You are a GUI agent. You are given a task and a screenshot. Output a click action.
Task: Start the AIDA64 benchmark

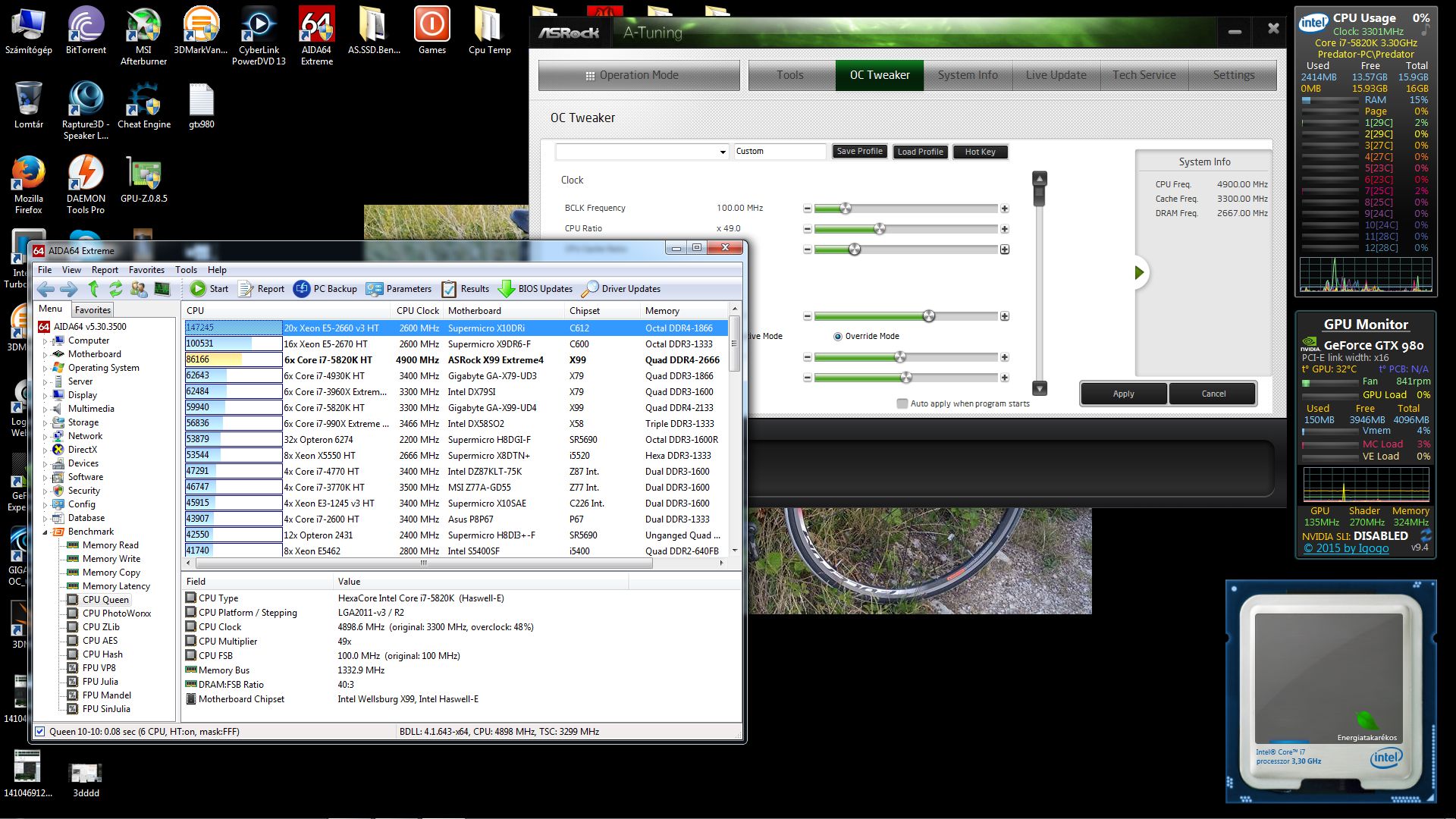coord(209,289)
